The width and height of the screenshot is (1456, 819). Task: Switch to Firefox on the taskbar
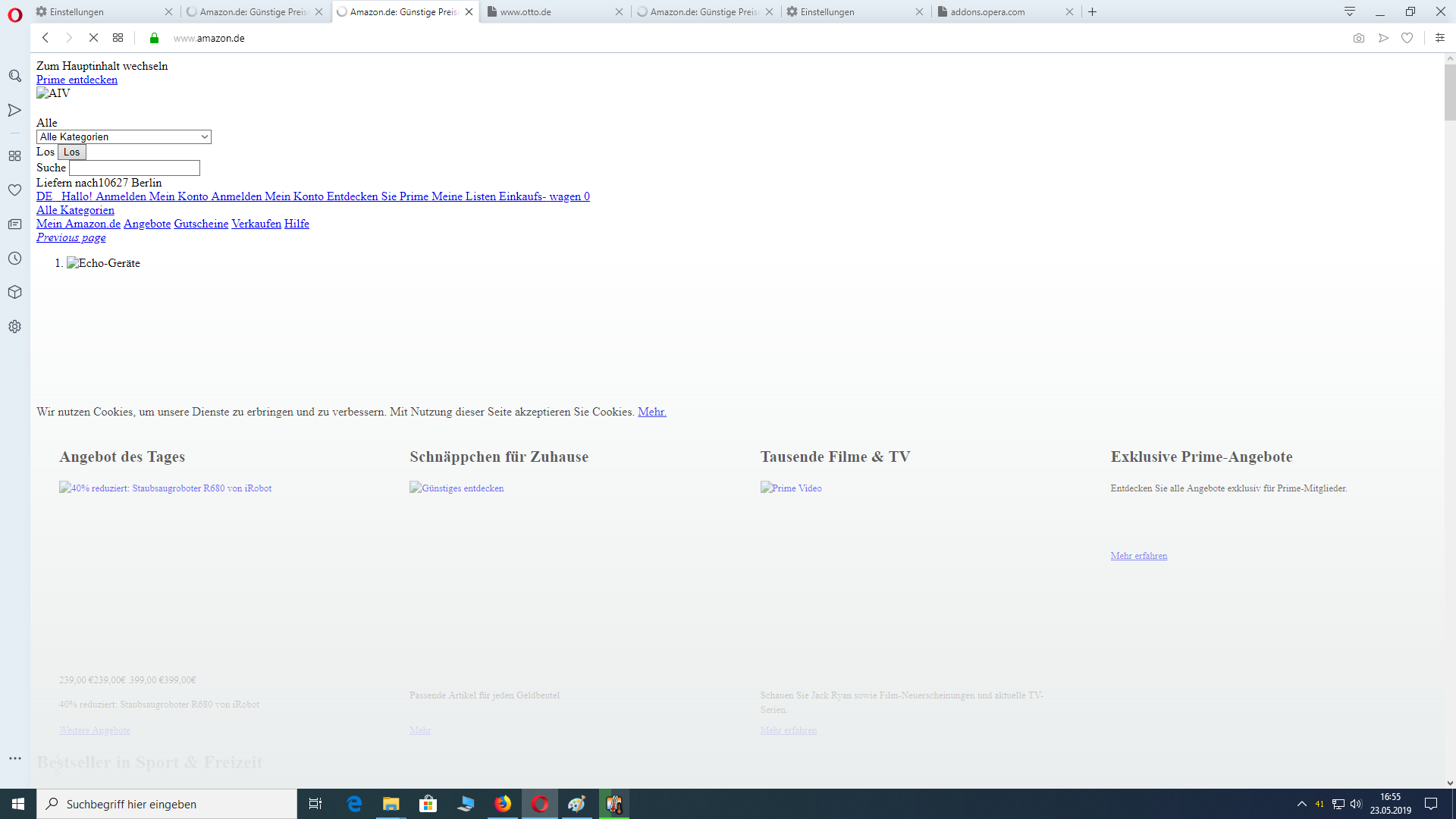click(503, 804)
